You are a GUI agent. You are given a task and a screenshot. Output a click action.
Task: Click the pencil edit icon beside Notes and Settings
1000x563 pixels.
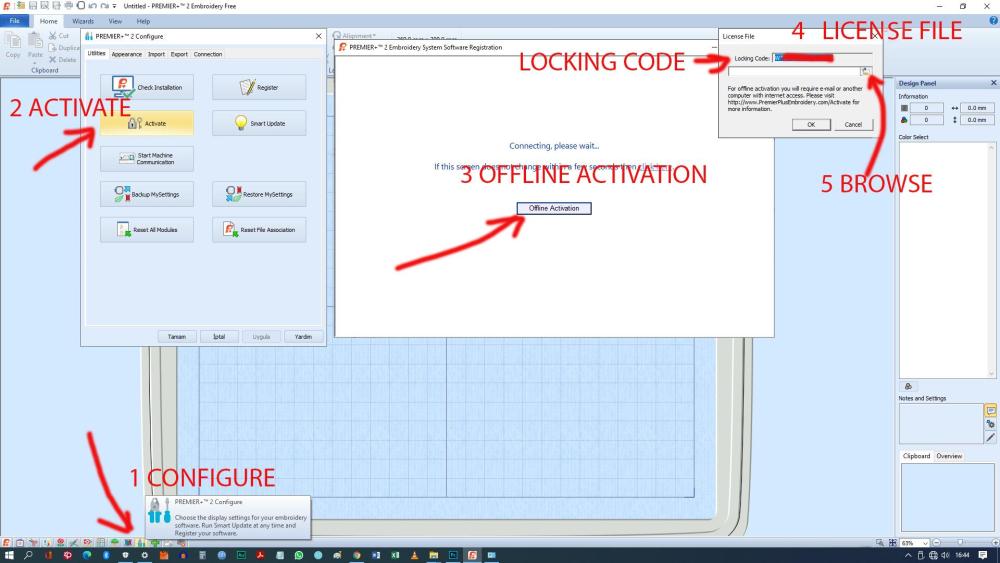[990, 437]
